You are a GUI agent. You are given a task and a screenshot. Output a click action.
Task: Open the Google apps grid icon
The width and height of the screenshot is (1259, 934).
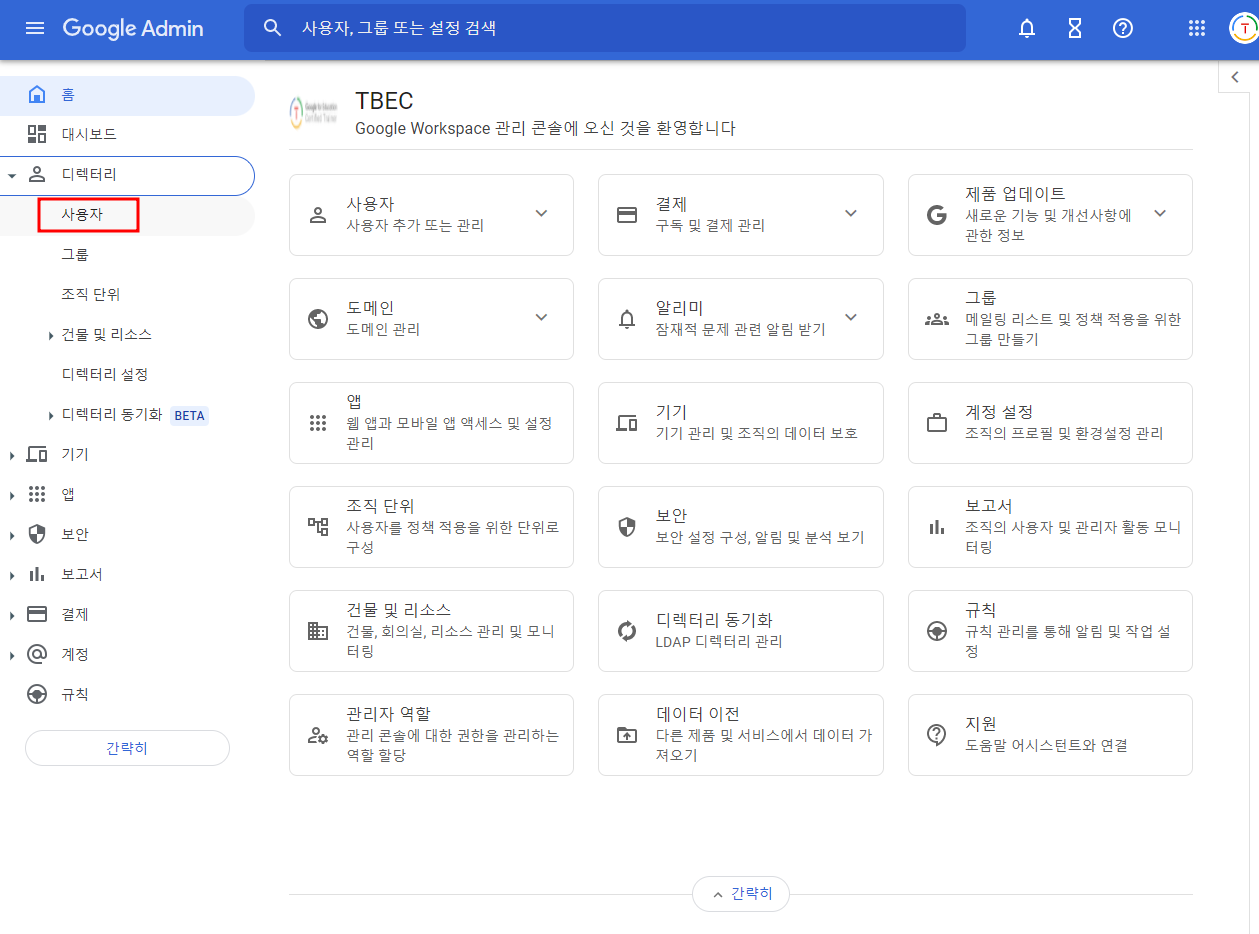[x=1196, y=28]
